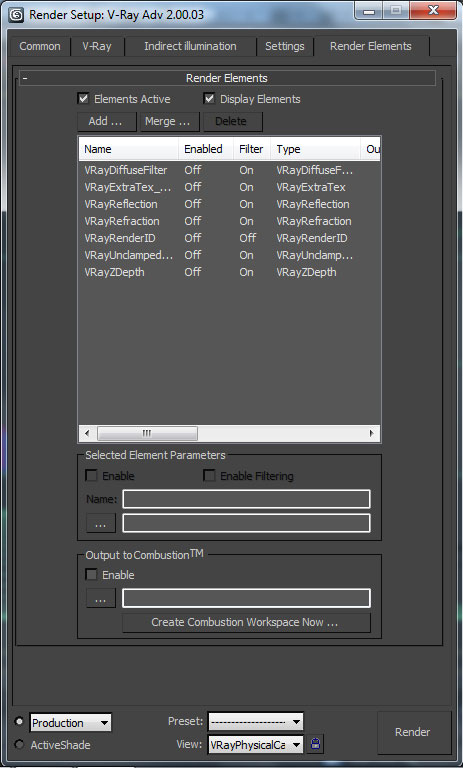Collapse the Render Elements rollout header
The height and width of the screenshot is (768, 463).
pyautogui.click(x=227, y=78)
